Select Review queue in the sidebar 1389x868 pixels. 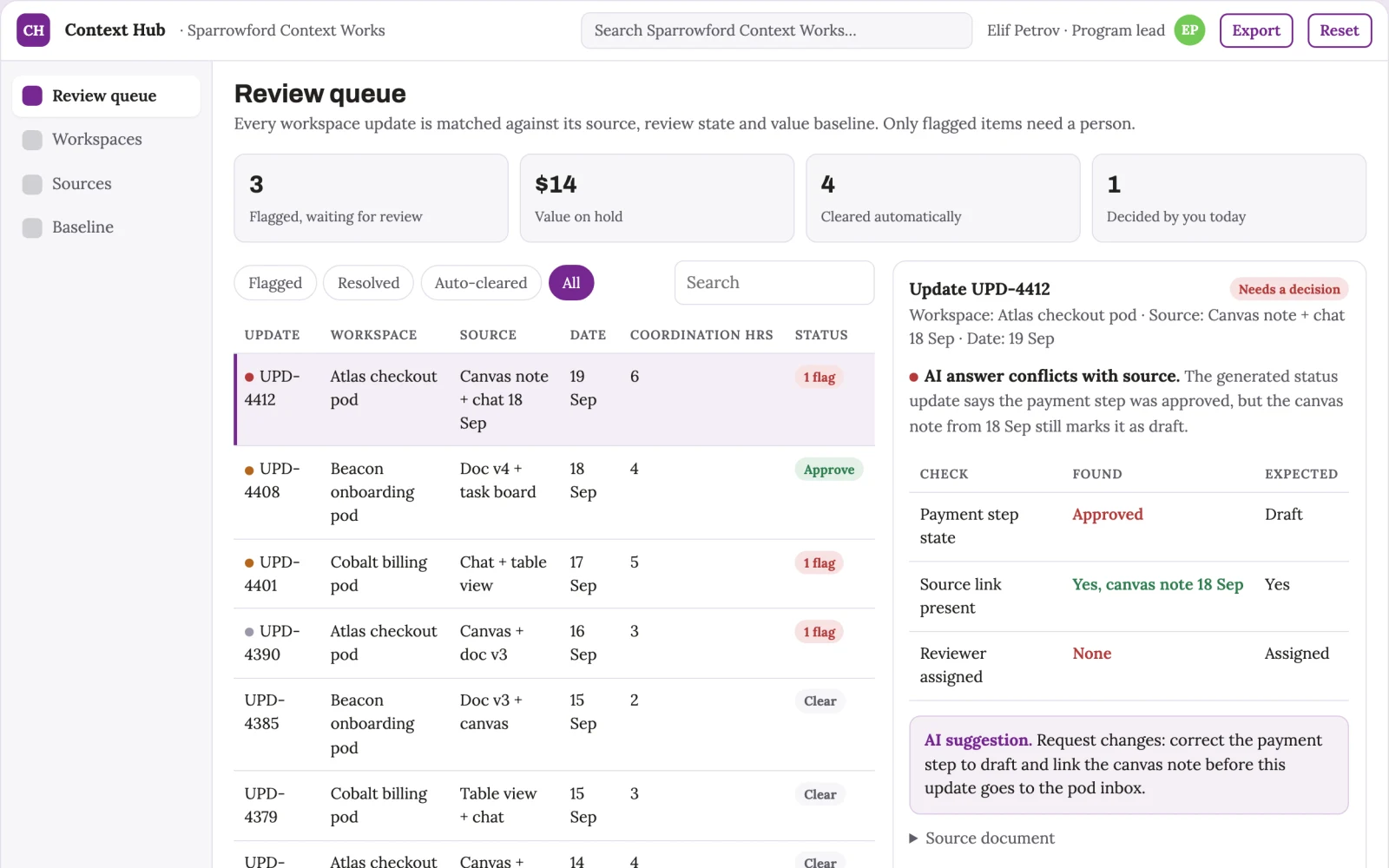(x=106, y=95)
